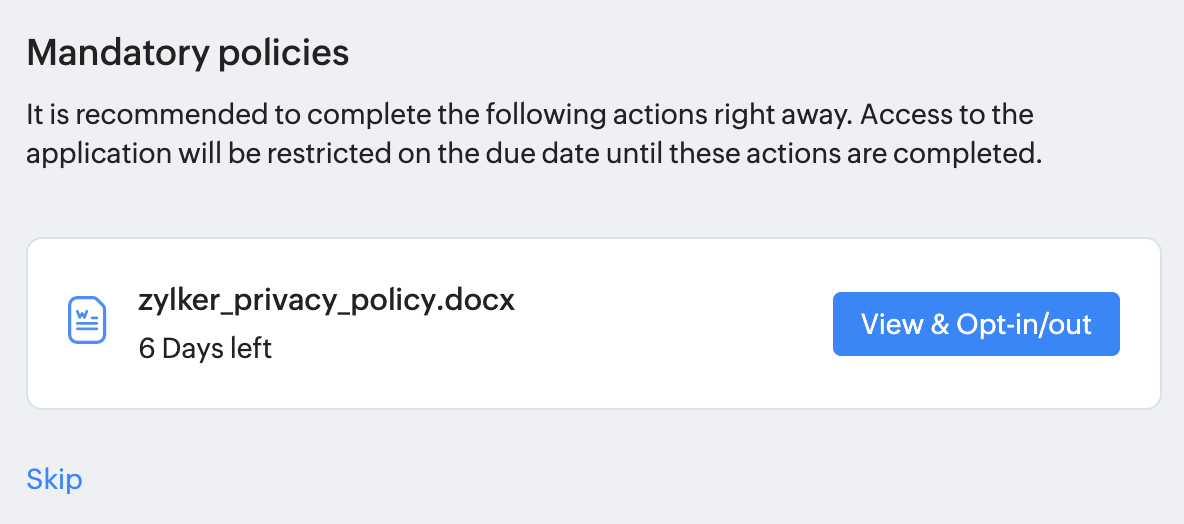Image resolution: width=1184 pixels, height=524 pixels.
Task: Dismiss the dialog using the Skip link
Action: [55, 479]
